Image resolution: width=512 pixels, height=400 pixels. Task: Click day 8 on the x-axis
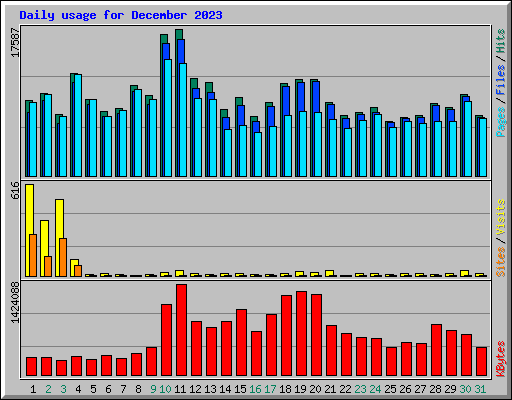coord(138,389)
